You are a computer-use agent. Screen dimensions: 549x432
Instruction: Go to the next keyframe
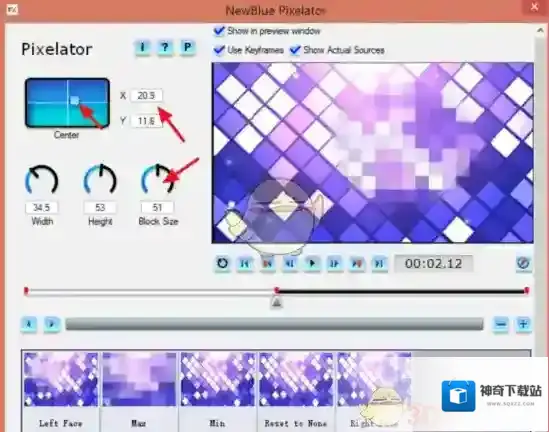(357, 263)
